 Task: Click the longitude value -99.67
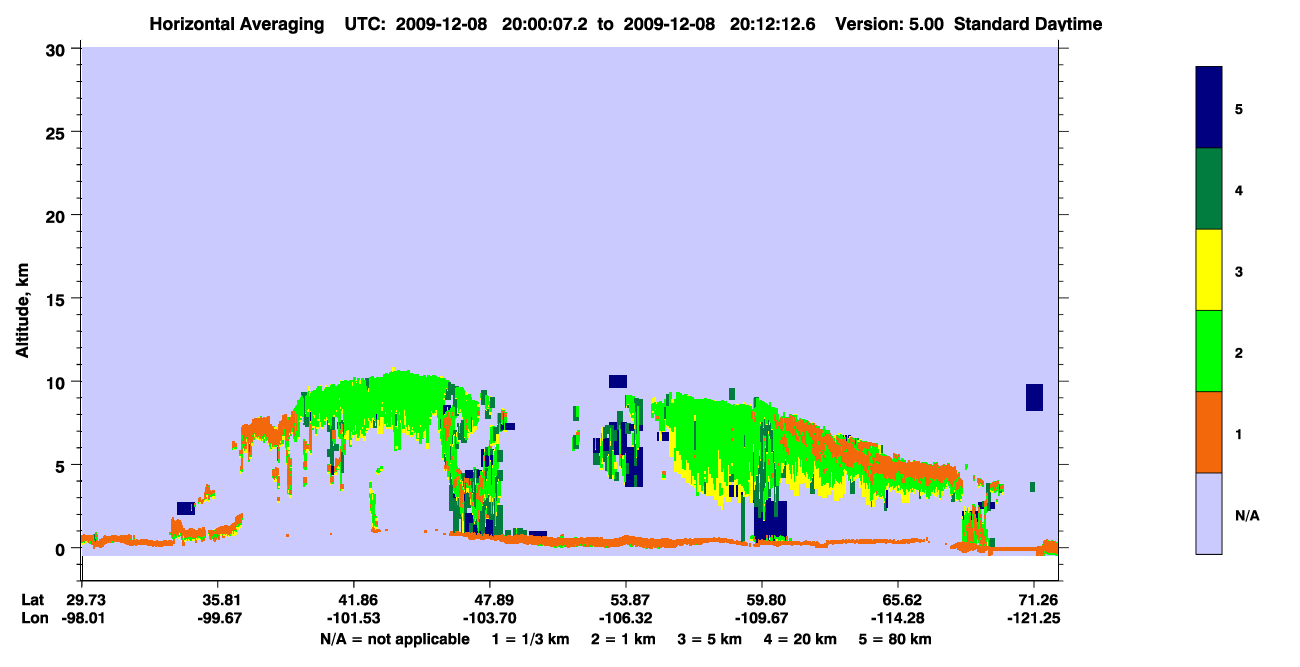click(x=218, y=618)
